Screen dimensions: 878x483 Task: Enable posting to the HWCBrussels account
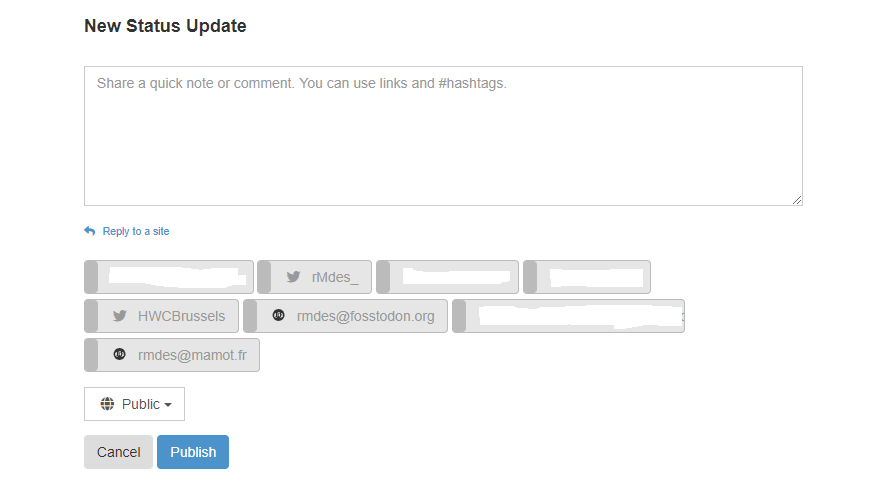click(161, 316)
